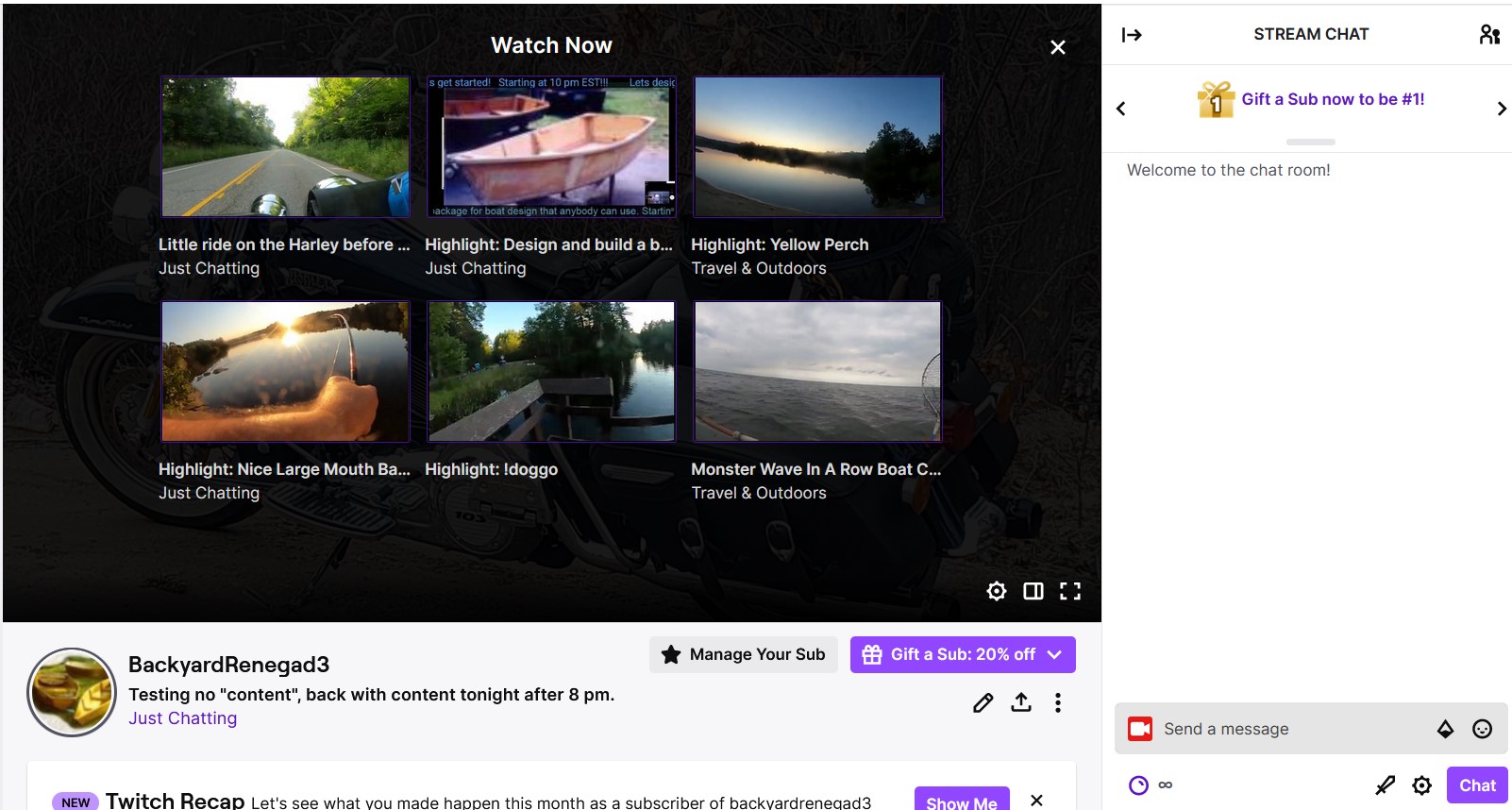Expand the Gift a Sub dropdown
The image size is (1512, 810).
[1055, 654]
